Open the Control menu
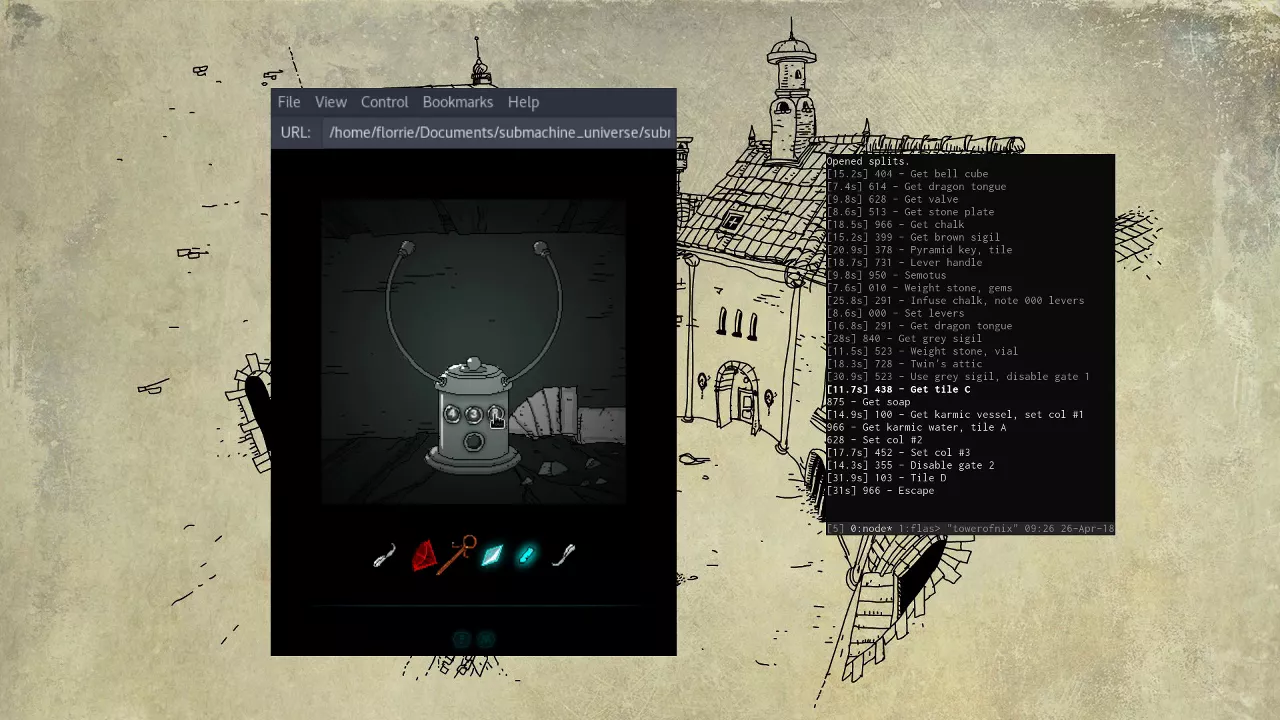This screenshot has height=720, width=1280. 385,102
